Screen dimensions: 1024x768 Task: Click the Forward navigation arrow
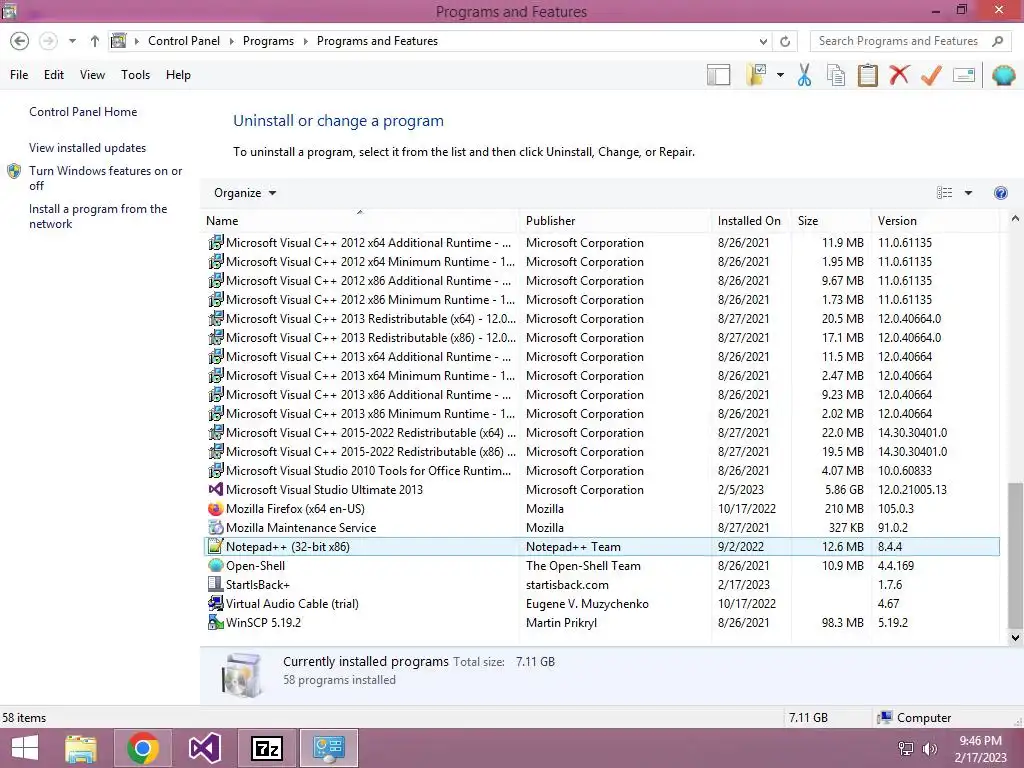pyautogui.click(x=48, y=41)
